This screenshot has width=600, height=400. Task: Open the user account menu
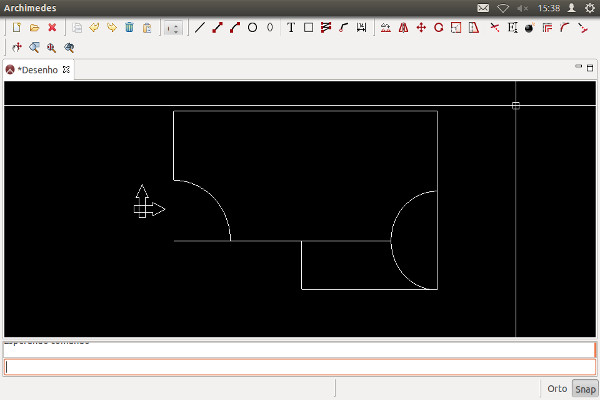pyautogui.click(x=572, y=8)
